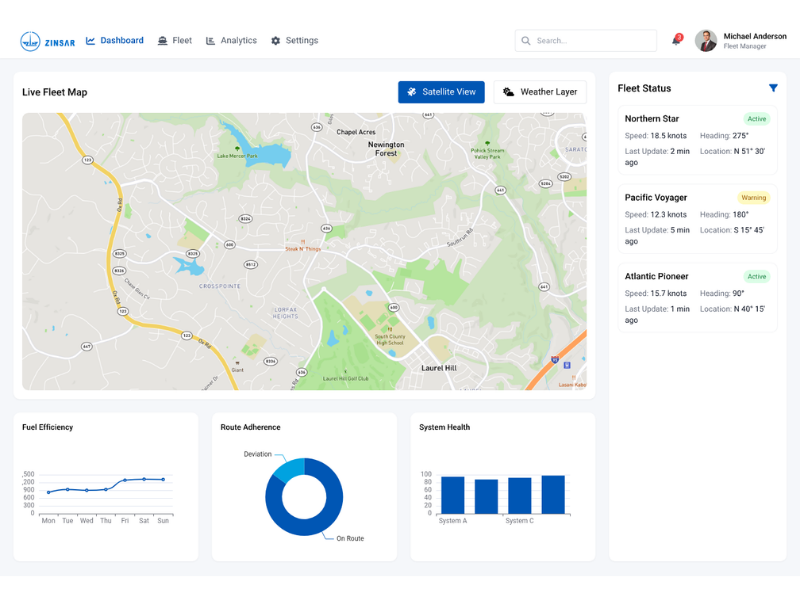Click the Newington Forest map label
800x600 pixels.
click(x=386, y=148)
